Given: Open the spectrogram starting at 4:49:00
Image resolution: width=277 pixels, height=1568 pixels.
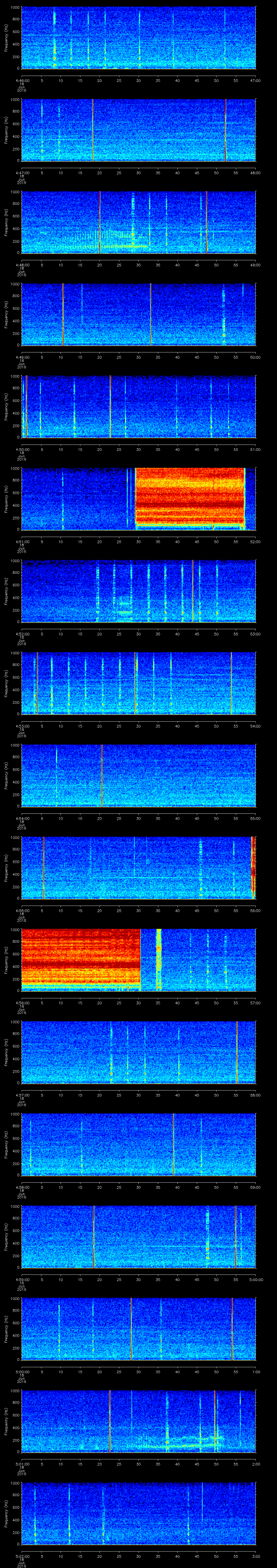Looking at the screenshot, I should click(x=138, y=315).
